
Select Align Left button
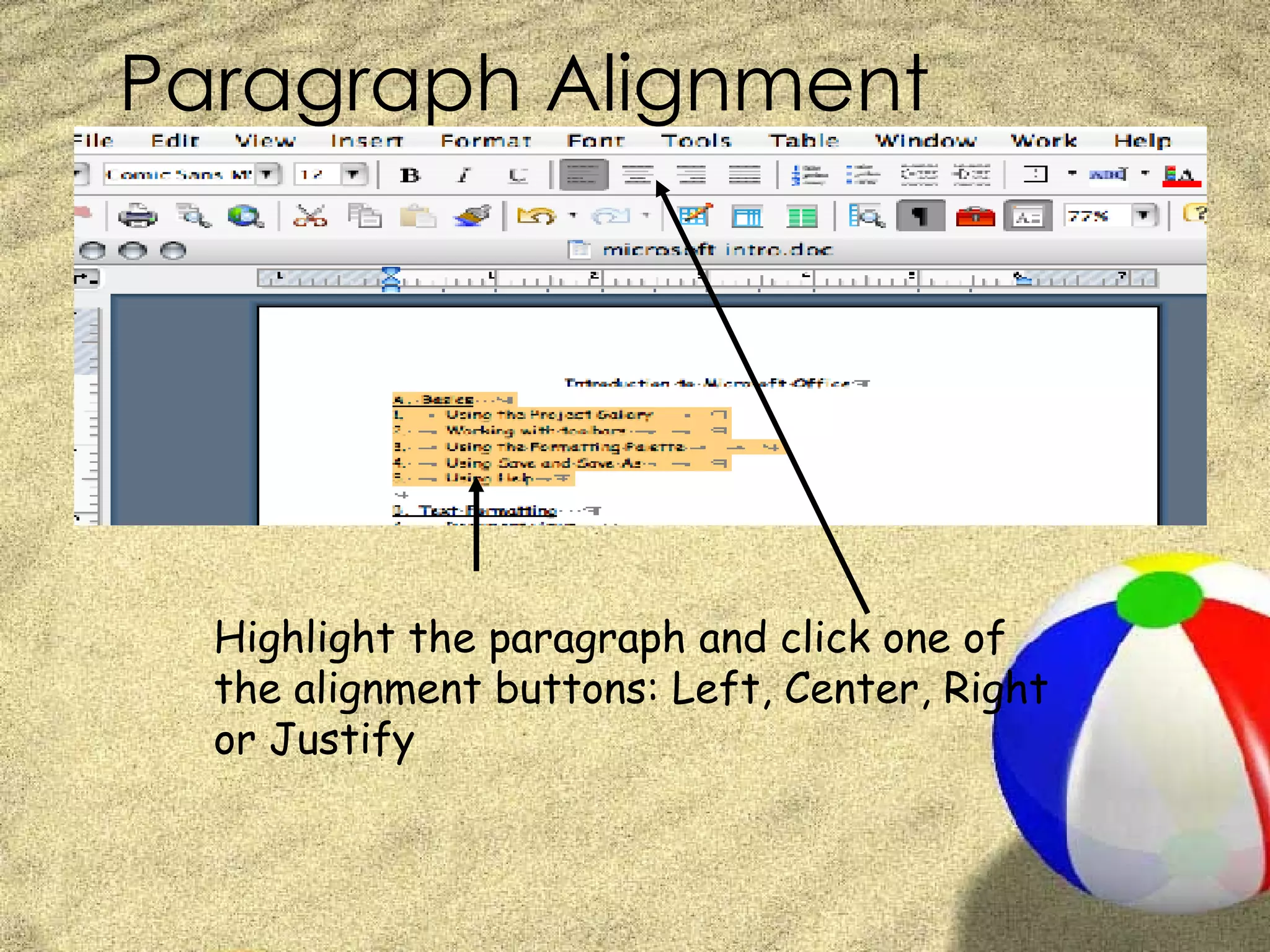click(x=584, y=175)
